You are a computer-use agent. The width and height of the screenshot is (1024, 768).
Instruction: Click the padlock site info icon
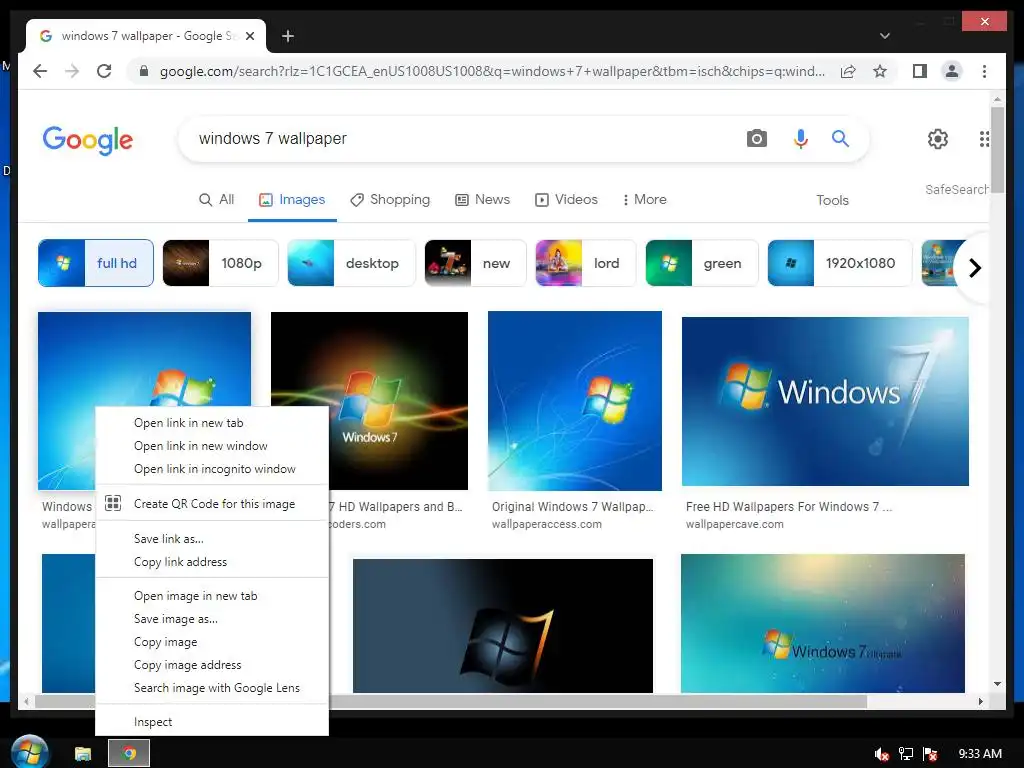pos(144,71)
